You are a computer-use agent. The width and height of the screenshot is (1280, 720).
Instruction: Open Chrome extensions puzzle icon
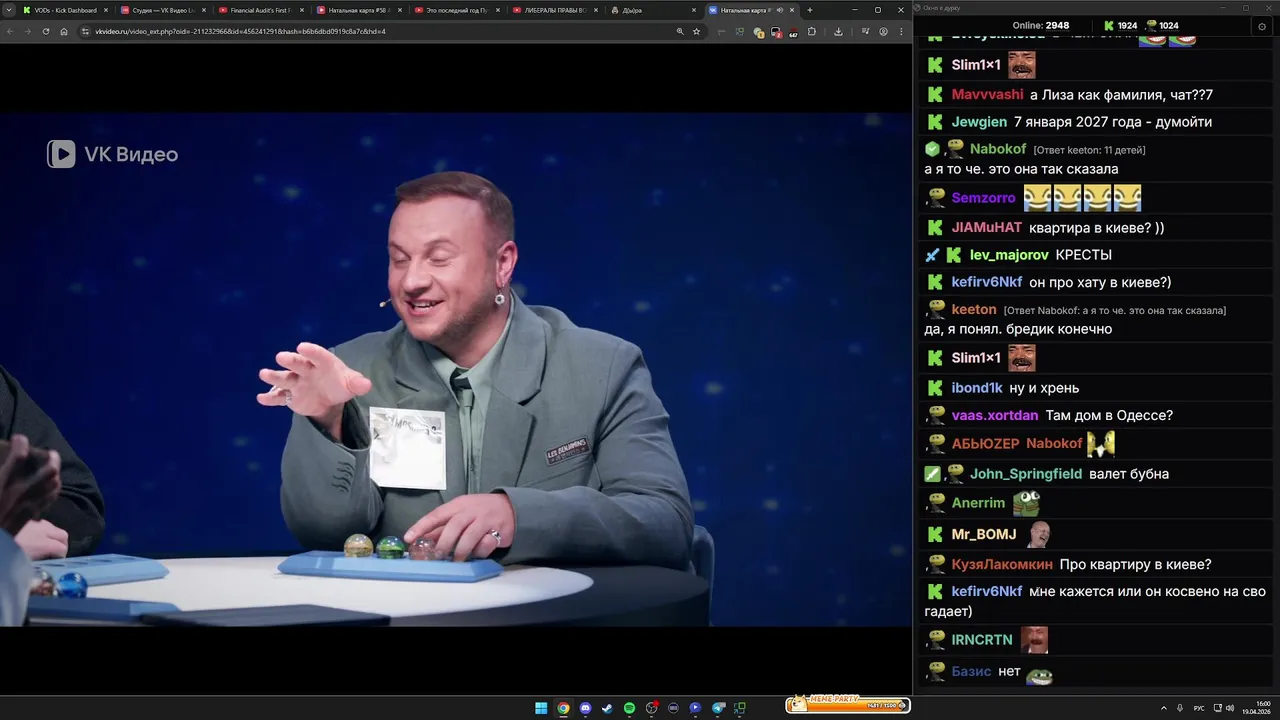pos(811,31)
